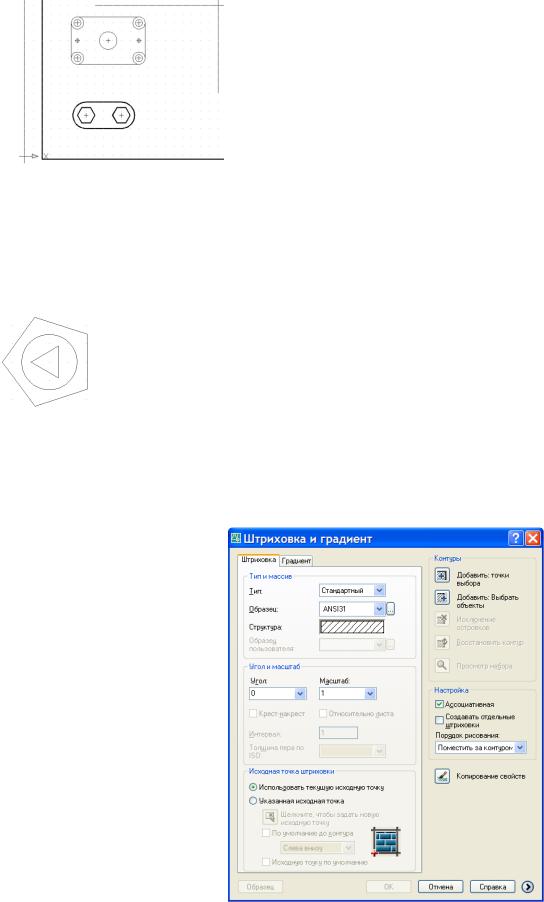Open the Слева внизу dropdown
Image resolution: width=544 pixels, height=902 pixels.
317,848
